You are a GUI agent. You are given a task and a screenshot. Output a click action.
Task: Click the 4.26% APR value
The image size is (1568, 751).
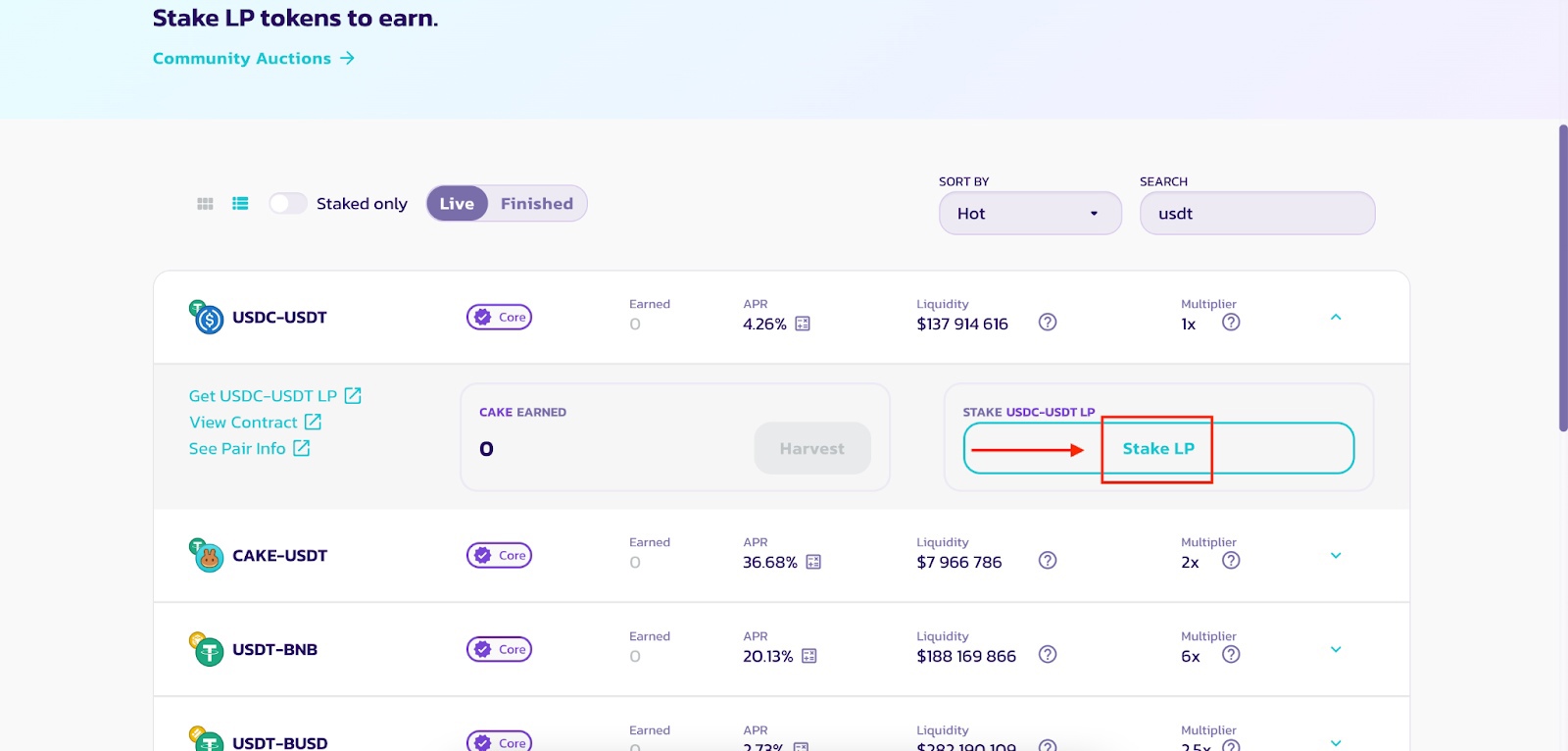[764, 325]
